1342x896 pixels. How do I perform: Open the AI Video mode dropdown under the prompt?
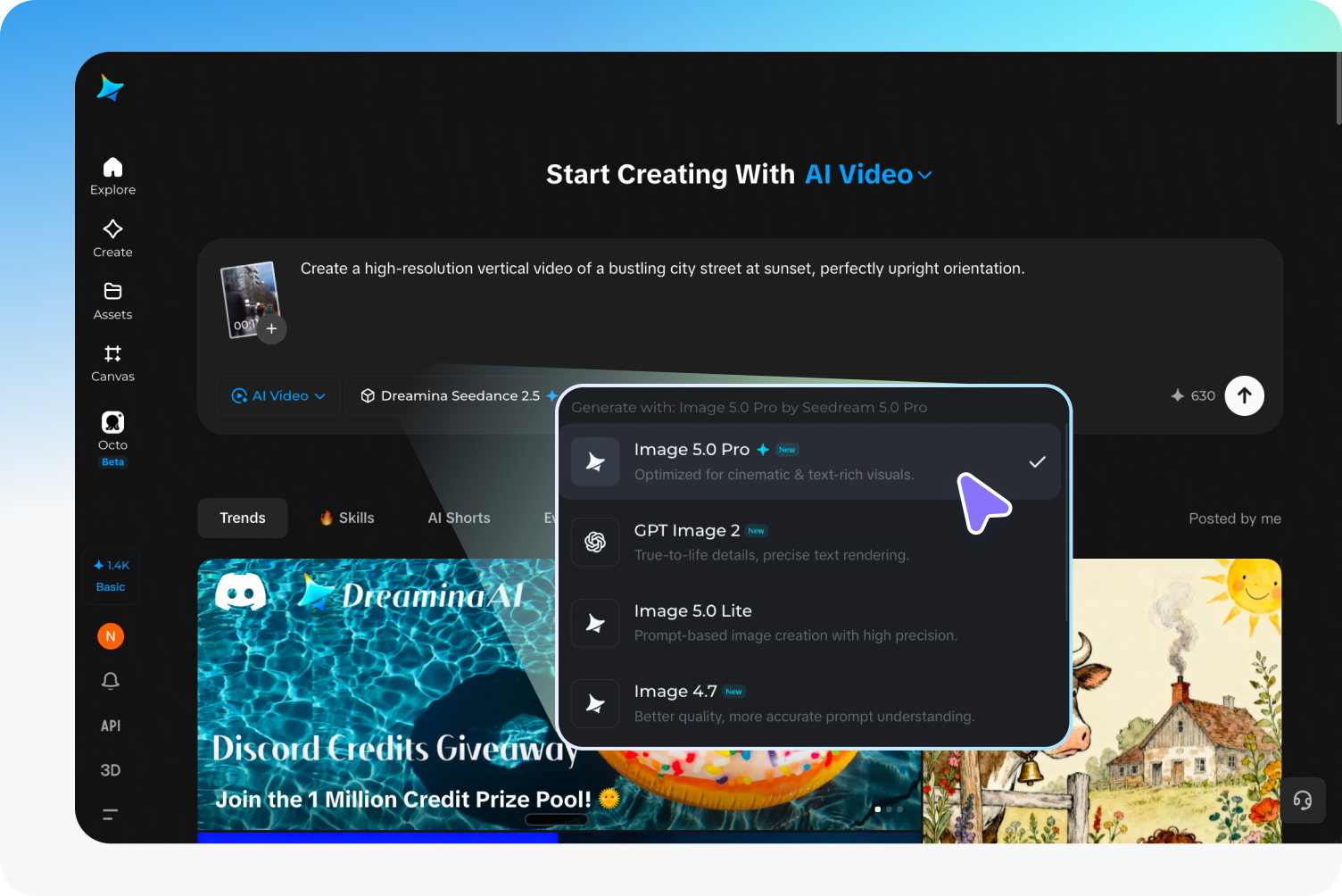[x=278, y=395]
